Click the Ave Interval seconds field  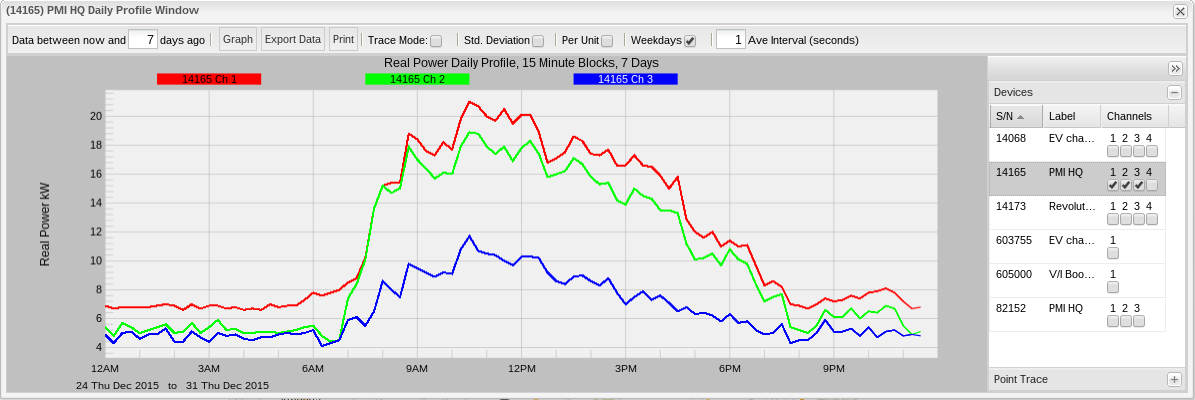[x=731, y=40]
